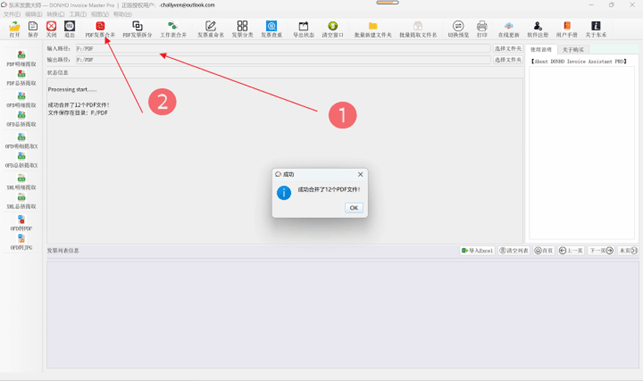
Task: Open the 文件 menu
Action: tap(12, 14)
